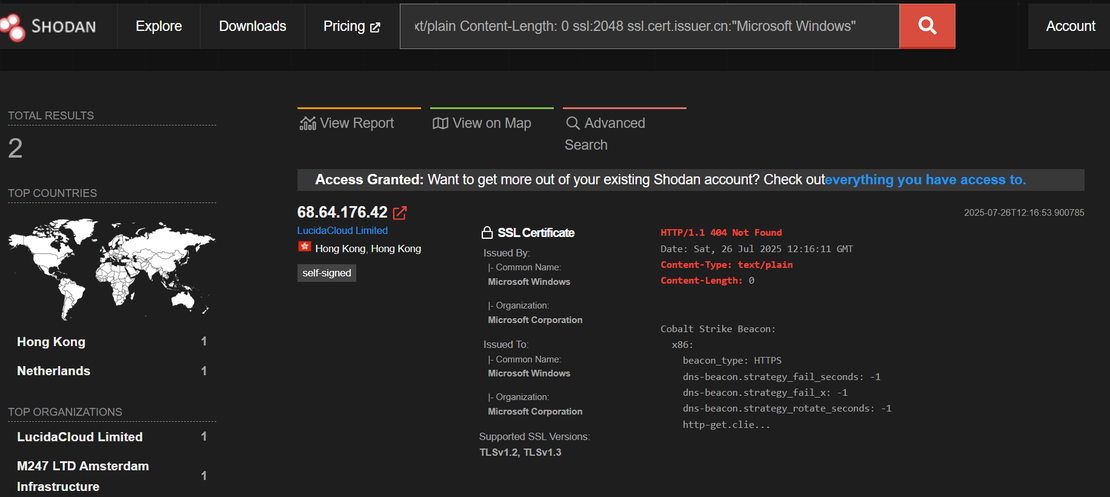
Task: Click the View on Map icon
Action: pyautogui.click(x=440, y=123)
